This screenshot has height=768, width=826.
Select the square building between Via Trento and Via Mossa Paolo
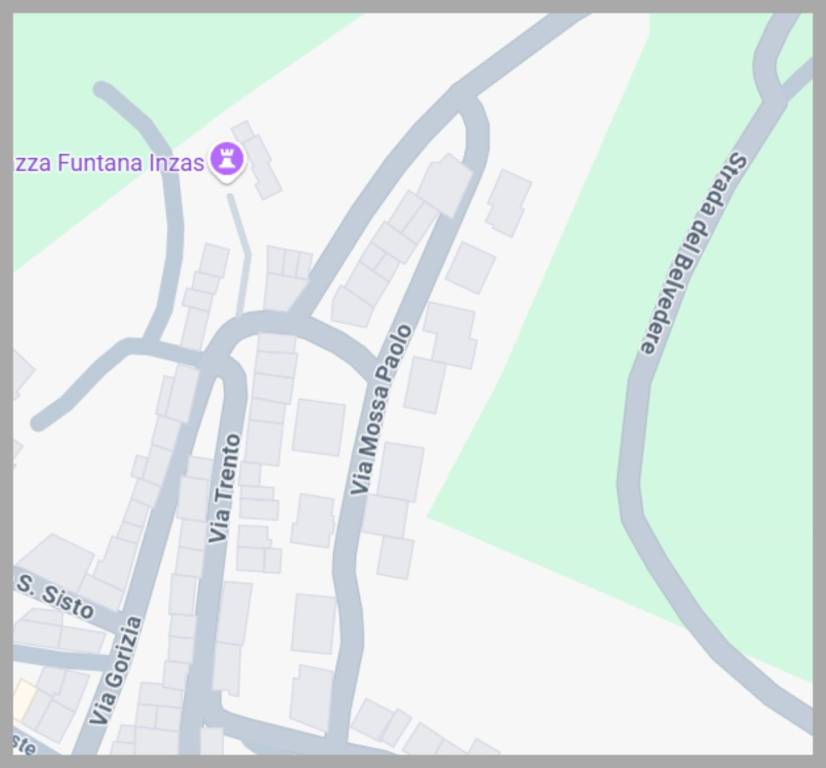point(319,427)
